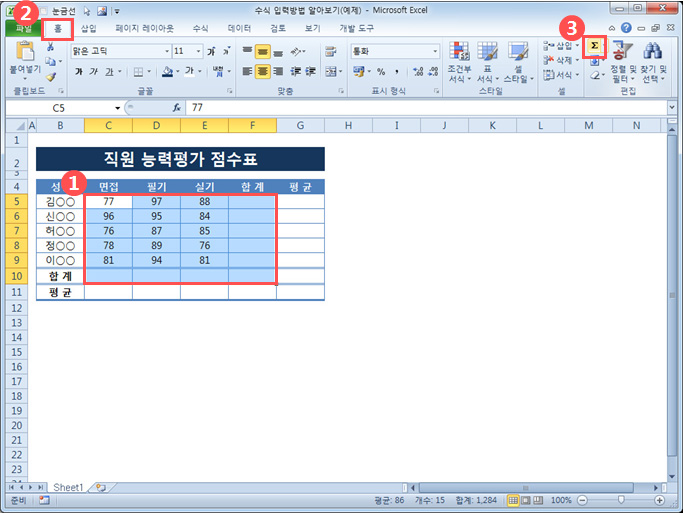Open Conditional Formatting (조건부 서식)
The width and height of the screenshot is (683, 513).
pos(460,62)
